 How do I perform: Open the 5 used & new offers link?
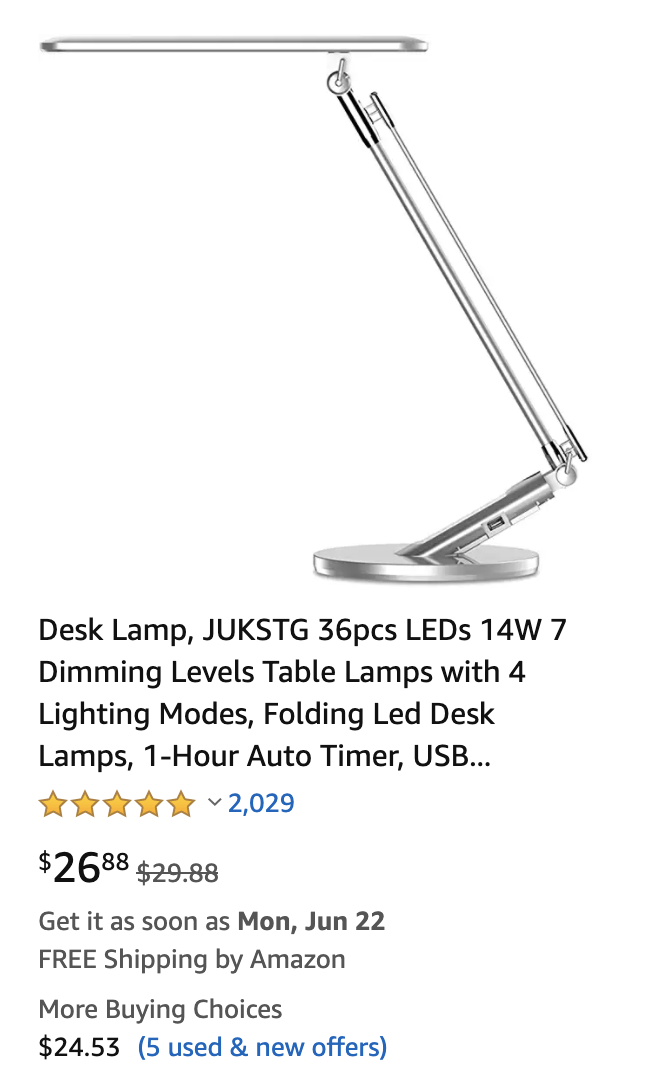(263, 1047)
